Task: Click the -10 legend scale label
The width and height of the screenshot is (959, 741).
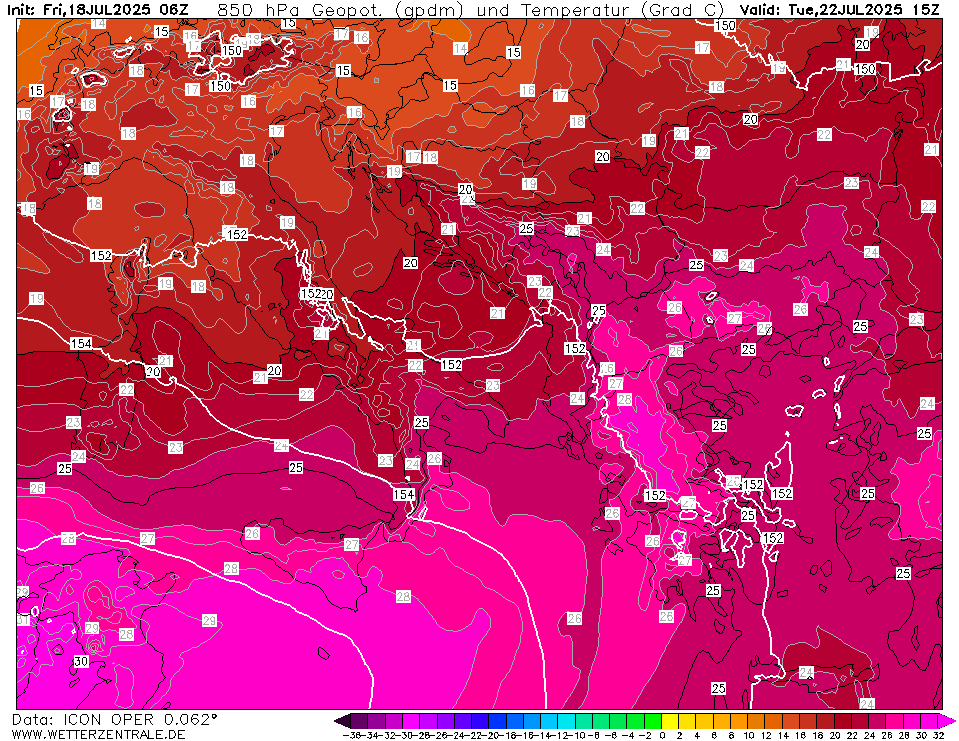Action: coord(579,735)
